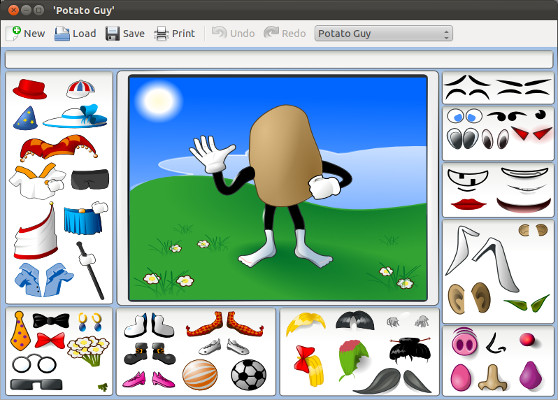Choose the blue-pupil cartoon eyes
This screenshot has width=558, height=400.
click(x=464, y=116)
